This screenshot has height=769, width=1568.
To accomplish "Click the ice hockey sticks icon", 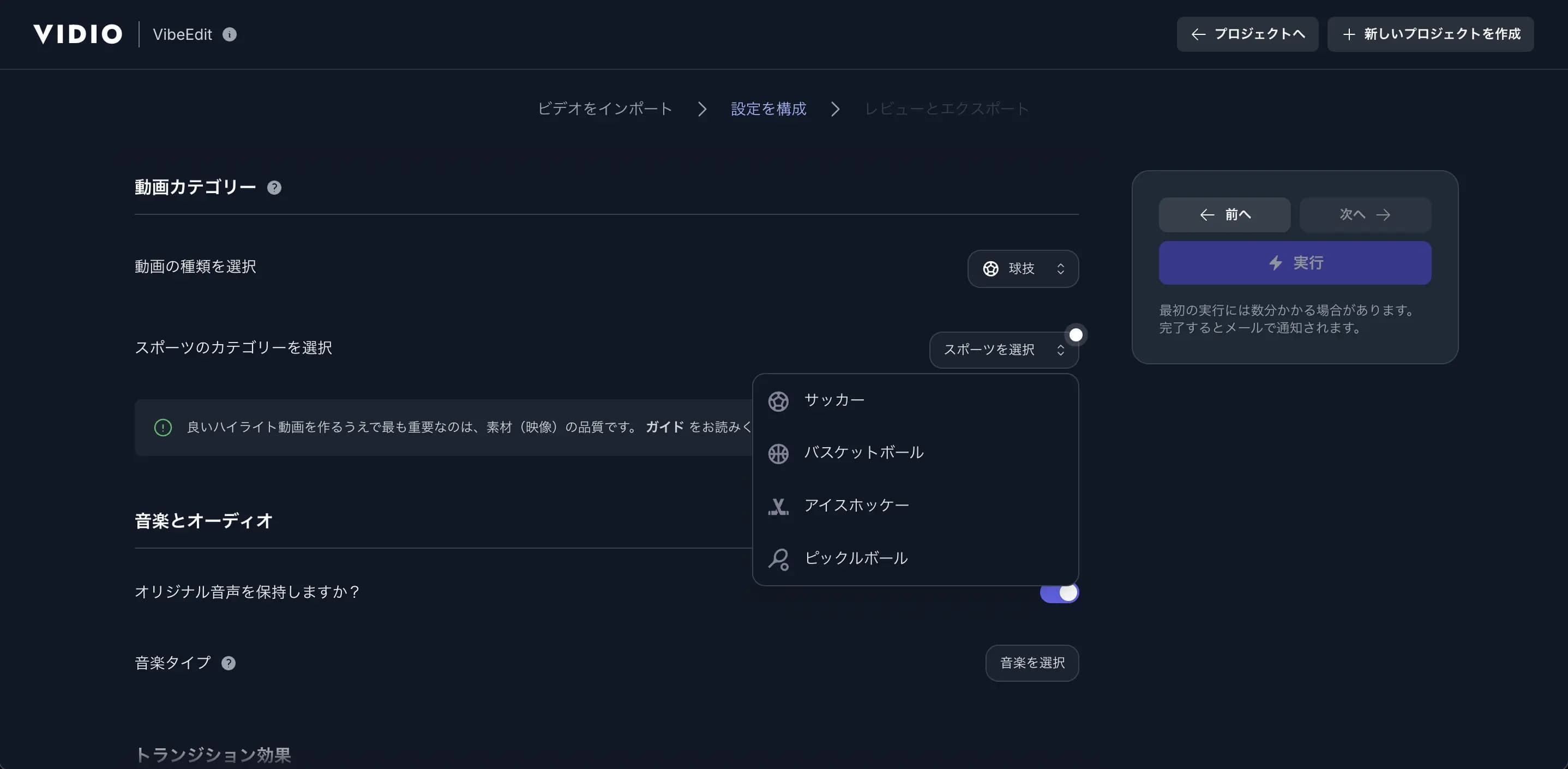I will point(778,506).
